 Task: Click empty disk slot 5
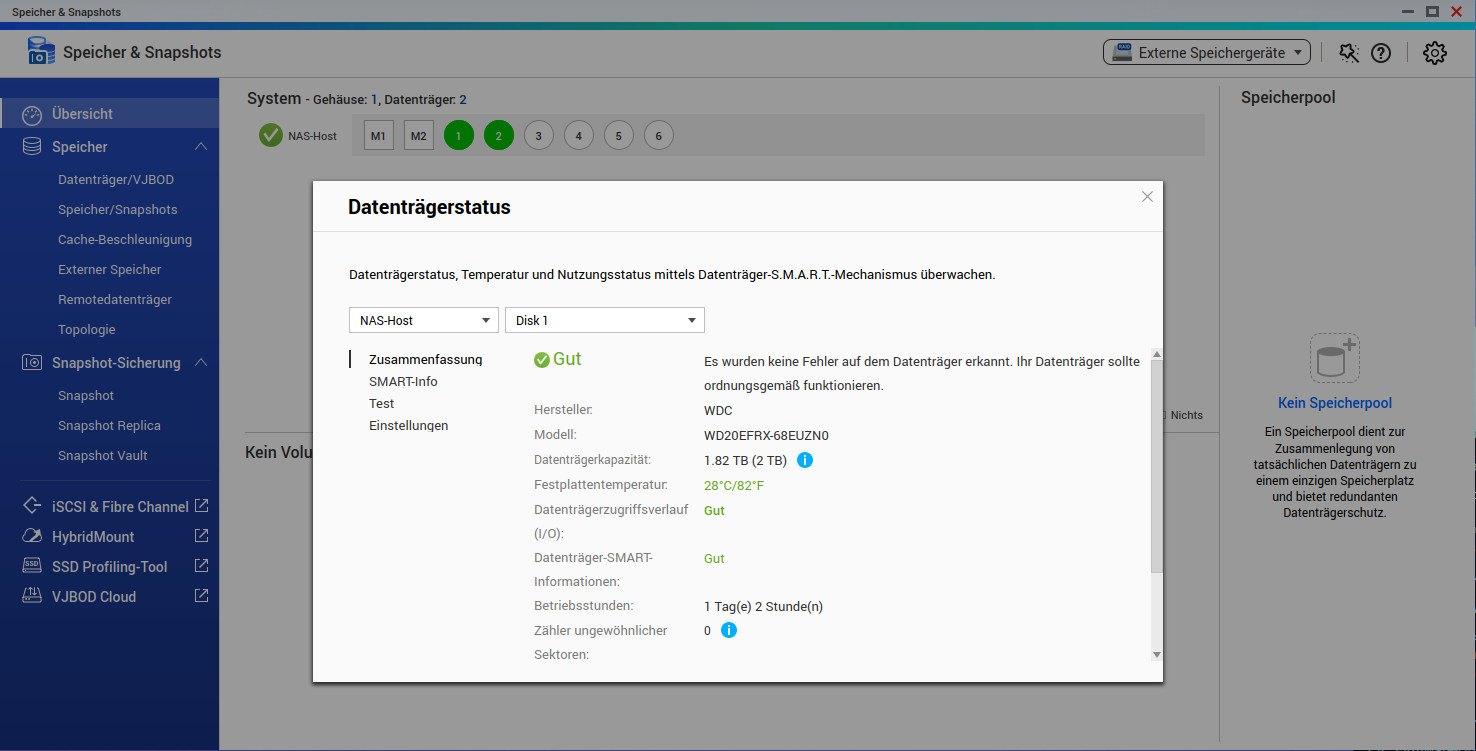pyautogui.click(x=619, y=136)
